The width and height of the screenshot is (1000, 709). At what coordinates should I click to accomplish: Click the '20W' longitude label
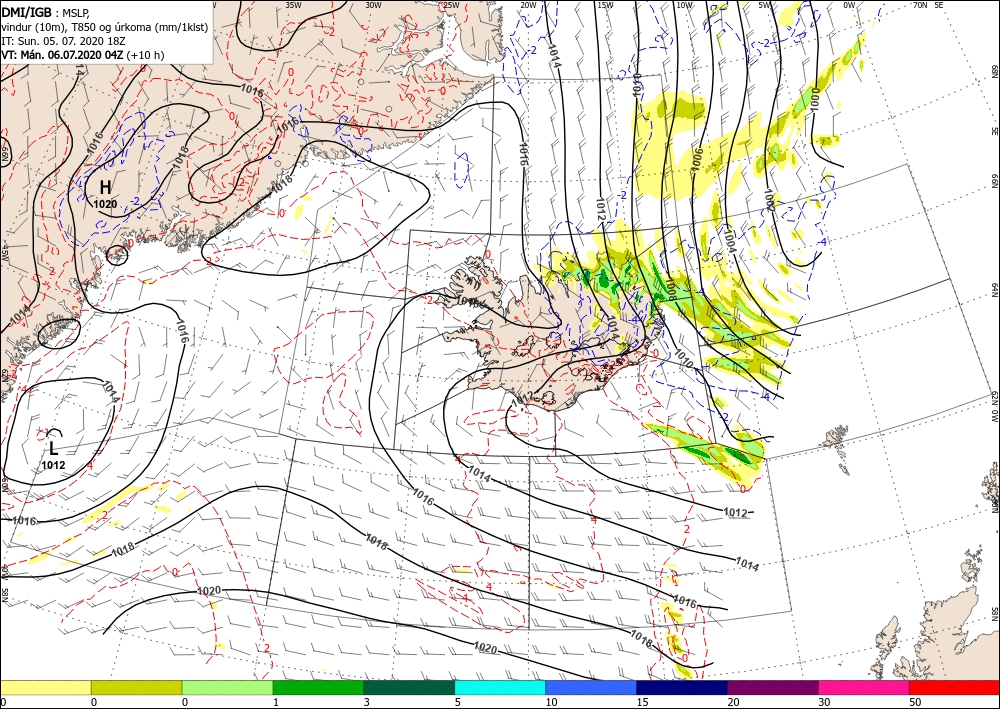click(x=528, y=5)
